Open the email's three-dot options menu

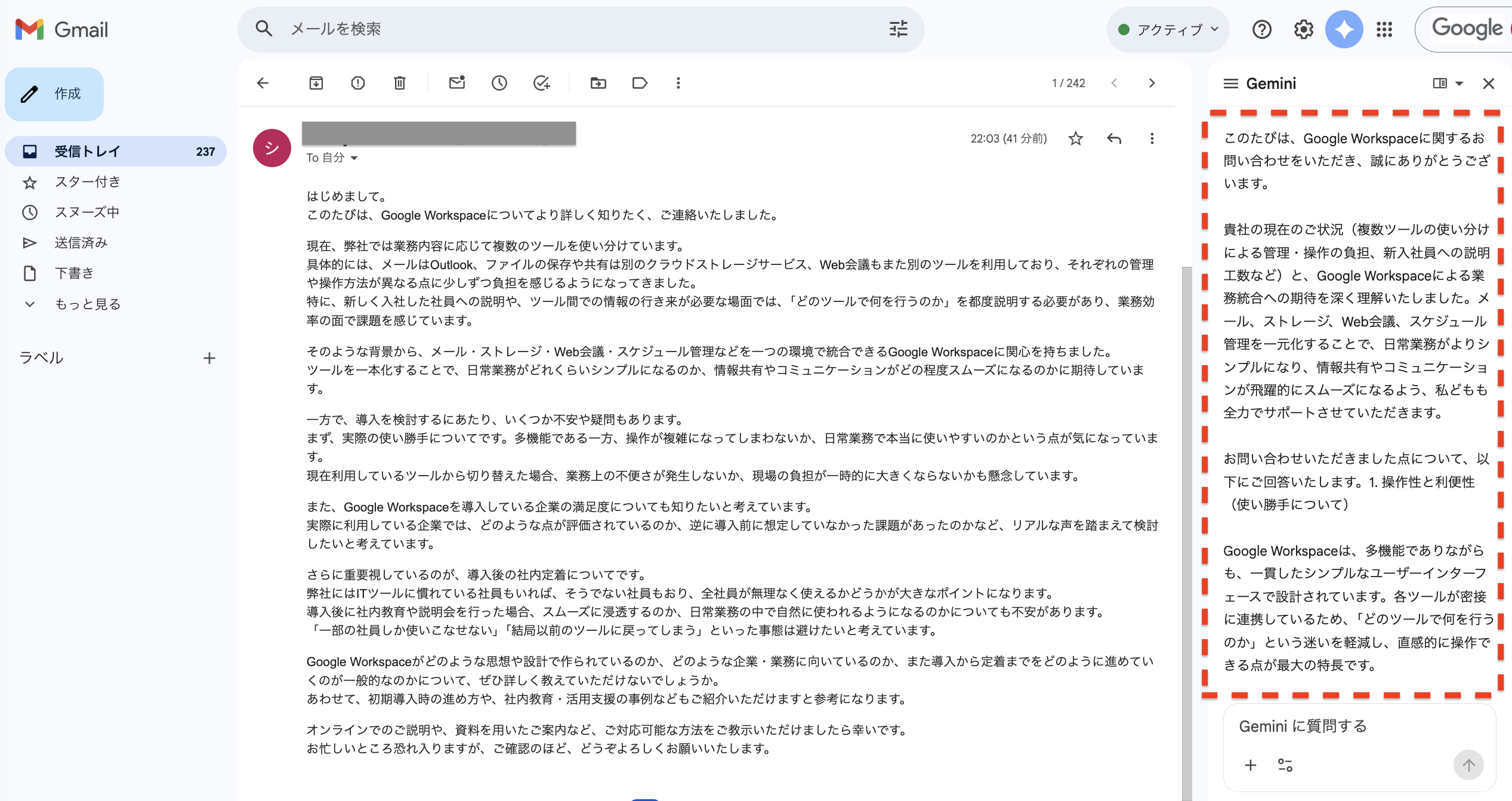point(1152,138)
